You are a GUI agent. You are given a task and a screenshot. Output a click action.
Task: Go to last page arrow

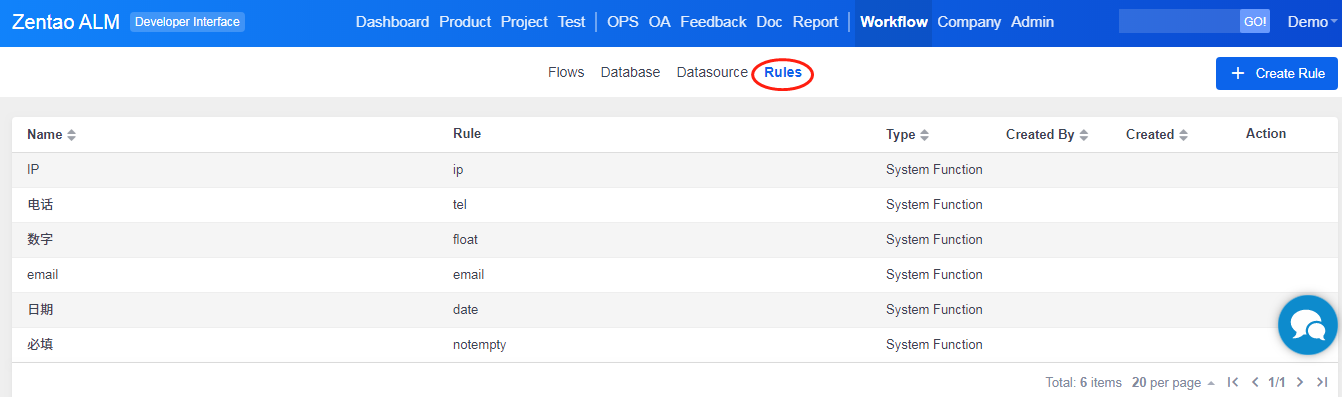pyautogui.click(x=1322, y=382)
